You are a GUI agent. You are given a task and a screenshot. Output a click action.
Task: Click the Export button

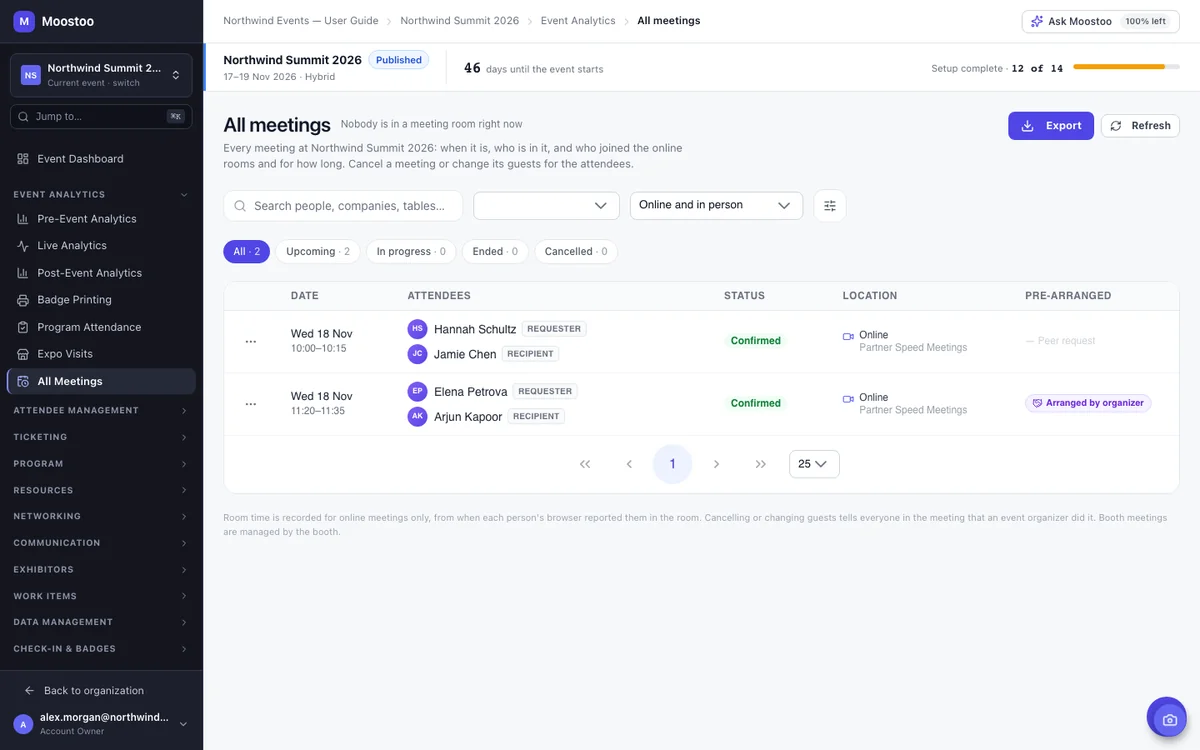(x=1051, y=126)
